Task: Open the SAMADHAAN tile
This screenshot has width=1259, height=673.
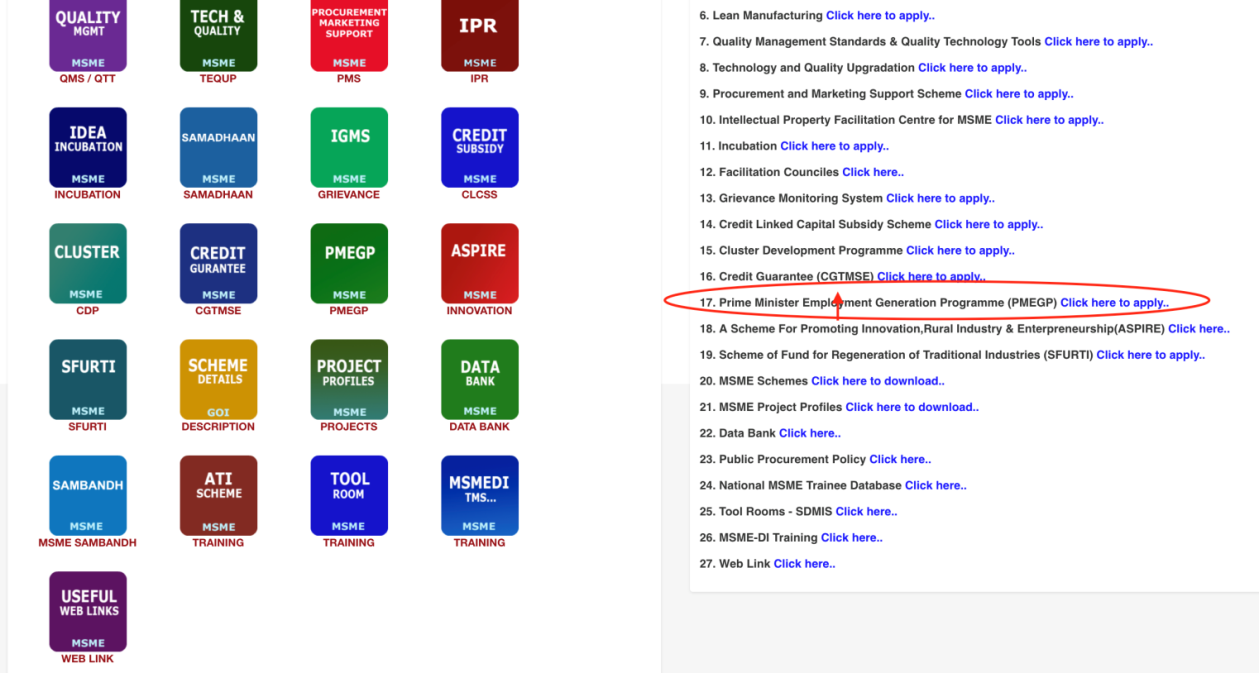Action: pyautogui.click(x=218, y=148)
